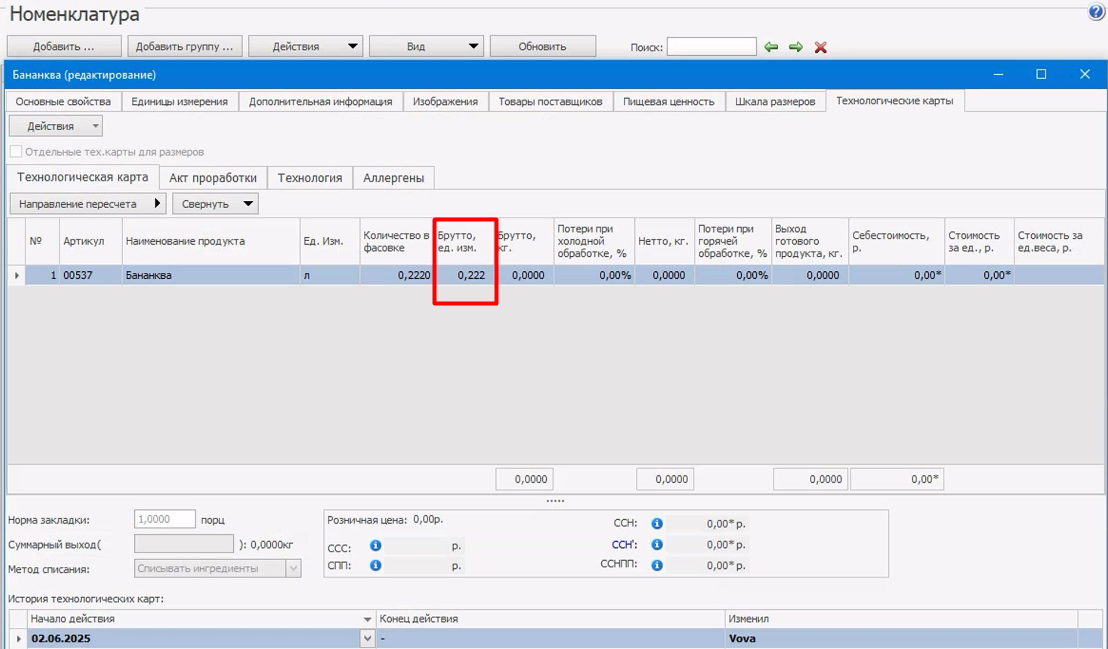
Task: Click the info icon next to ССС
Action: click(376, 546)
